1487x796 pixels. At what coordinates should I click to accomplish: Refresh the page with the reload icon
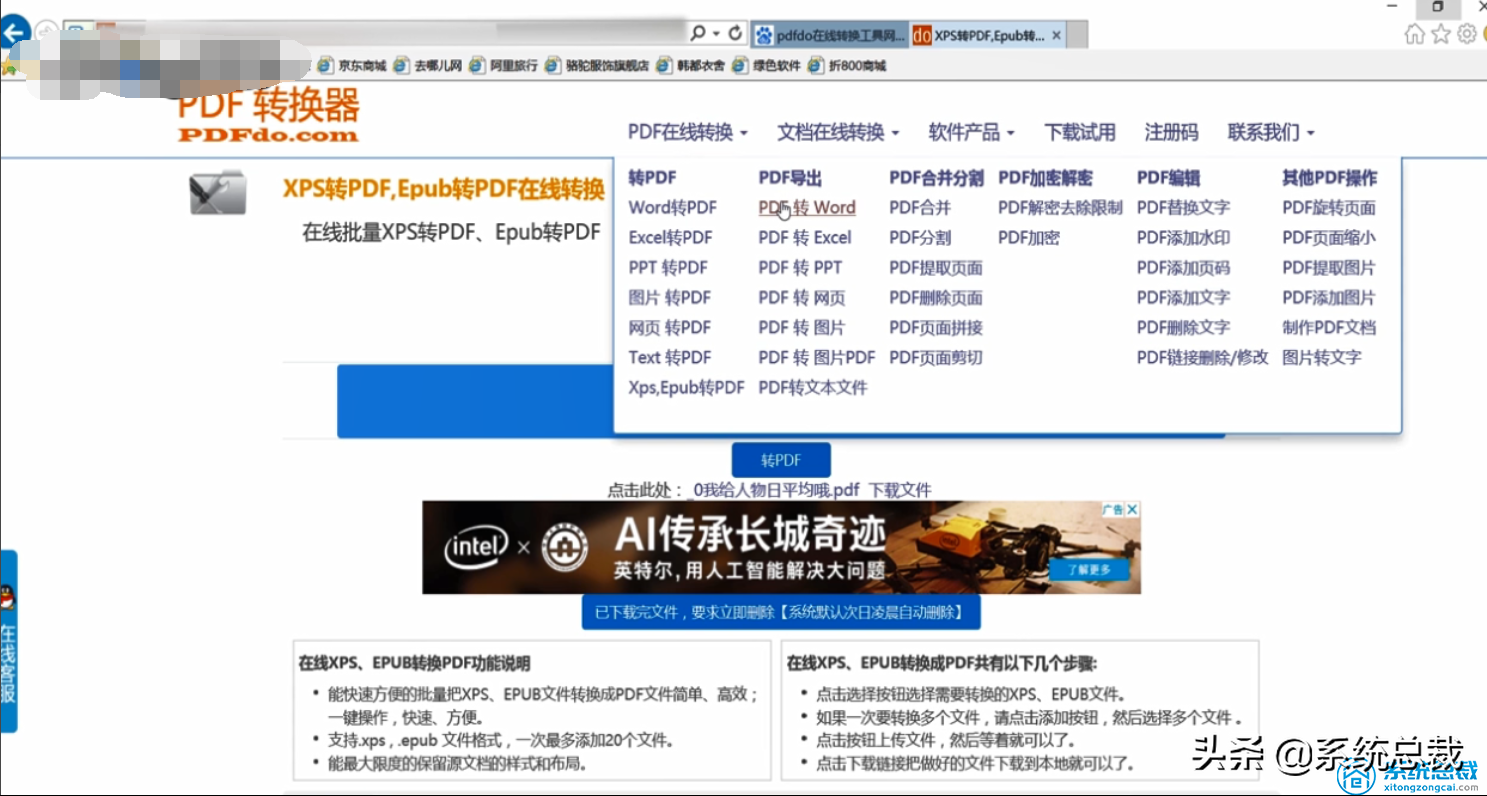click(x=736, y=33)
